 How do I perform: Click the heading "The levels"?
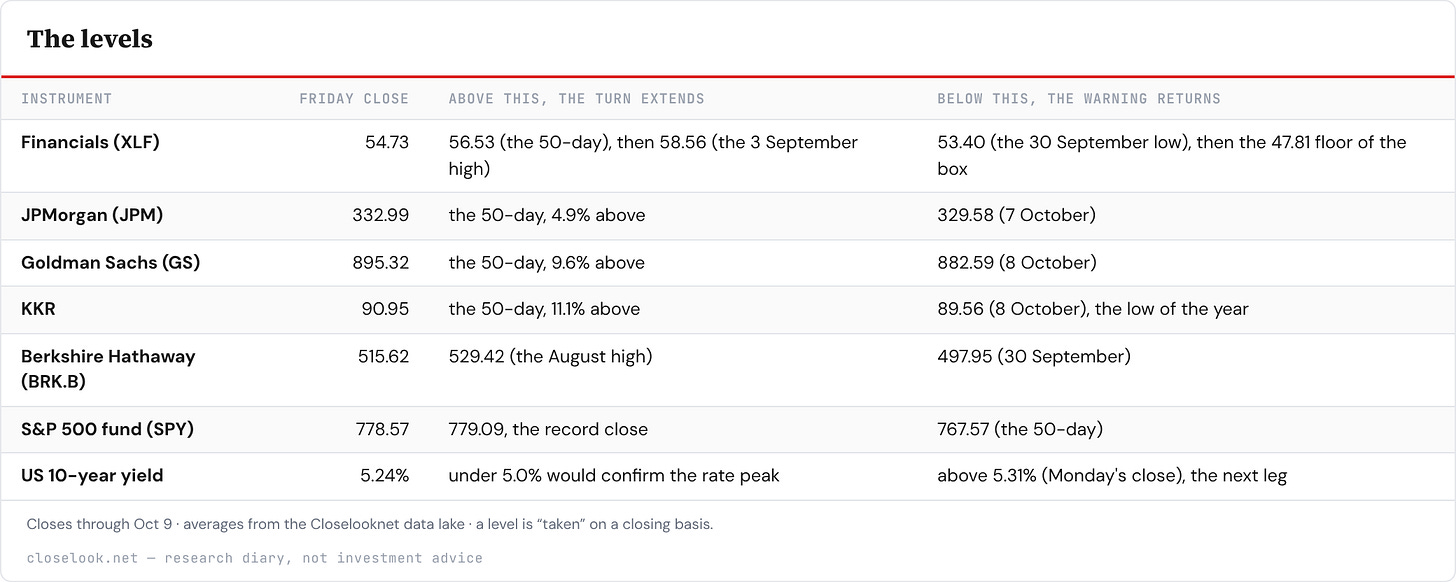coord(89,39)
